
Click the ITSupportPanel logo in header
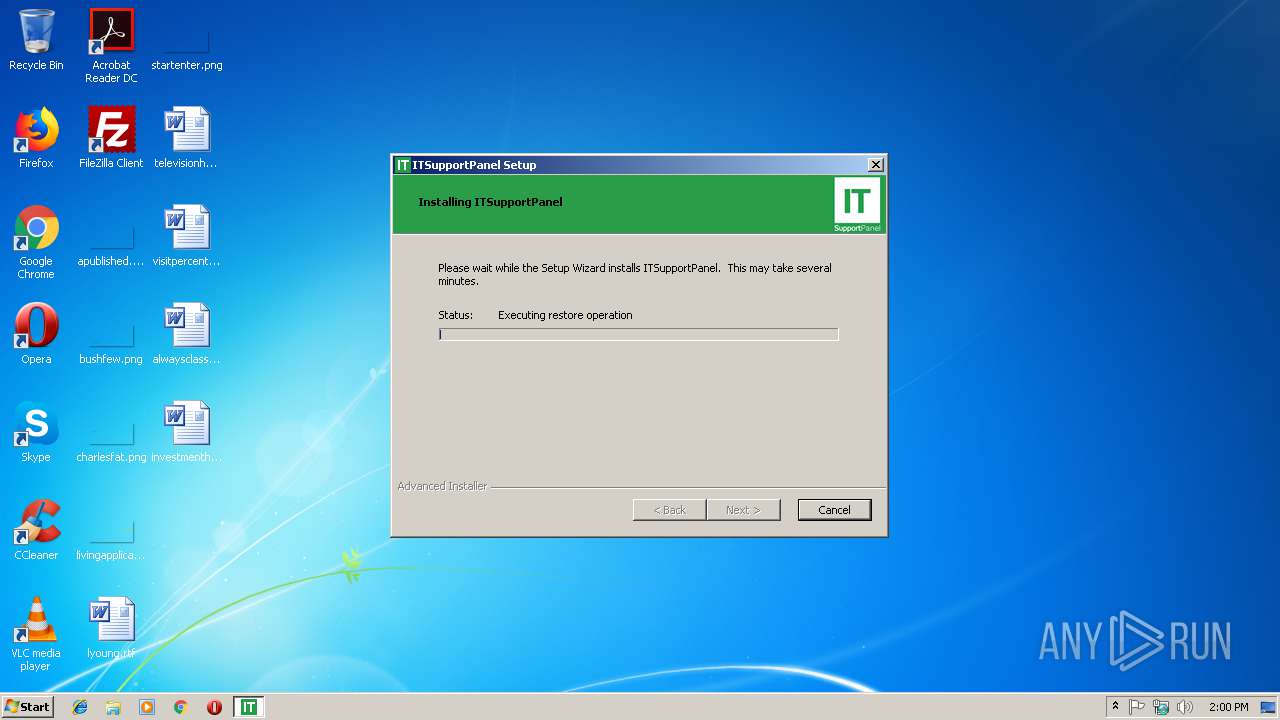(x=857, y=204)
